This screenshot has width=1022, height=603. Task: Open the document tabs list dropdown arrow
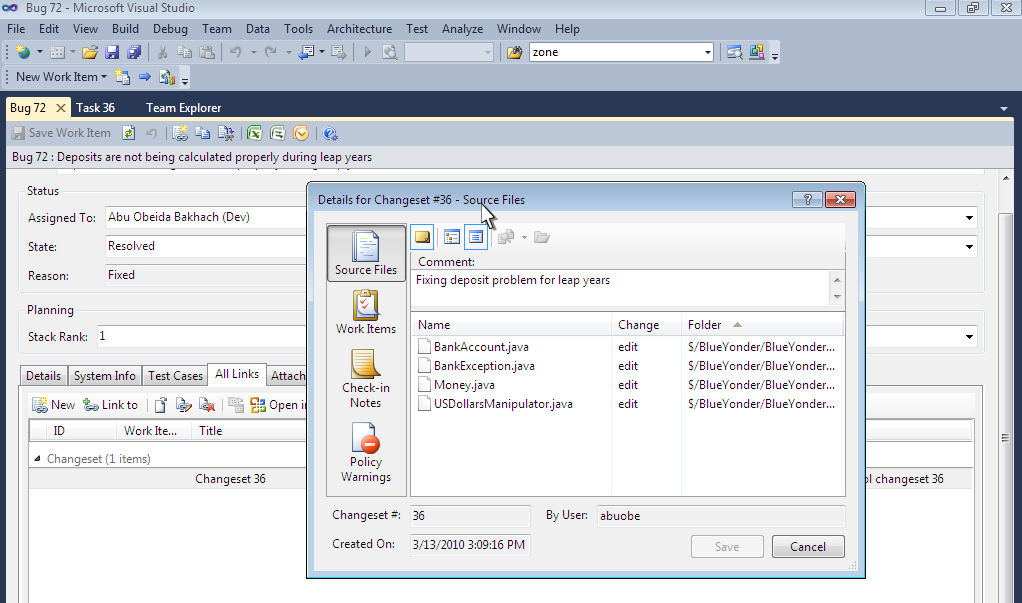pos(1004,109)
